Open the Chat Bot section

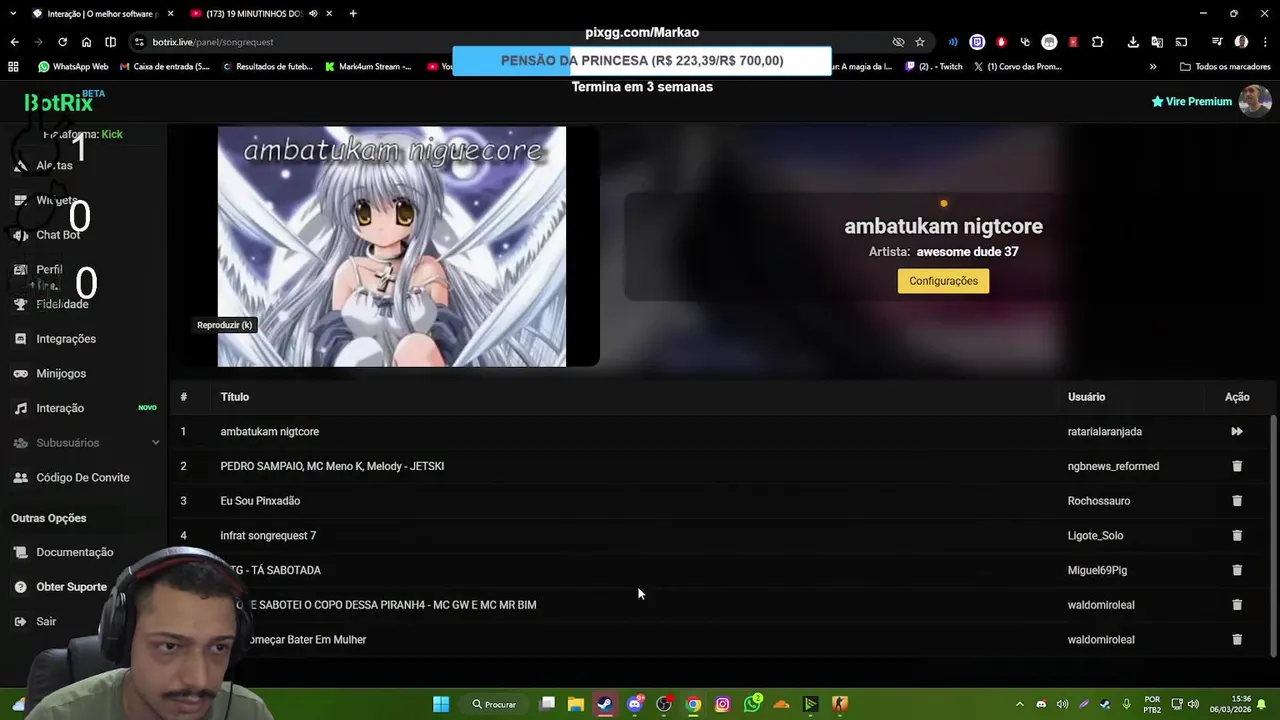58,235
